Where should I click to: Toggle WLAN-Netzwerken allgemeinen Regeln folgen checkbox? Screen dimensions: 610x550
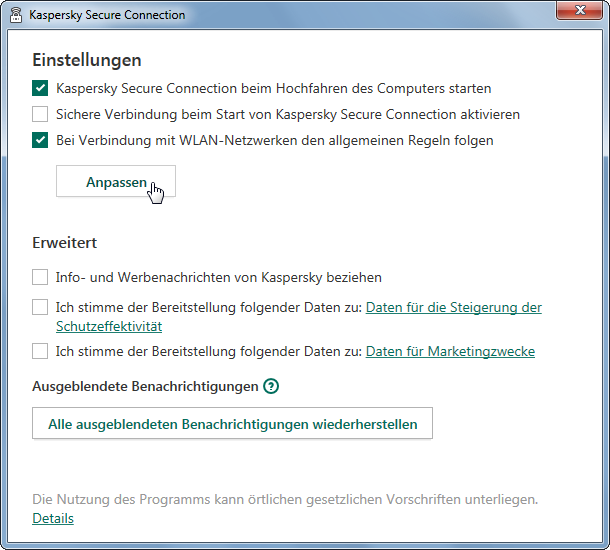[40, 140]
